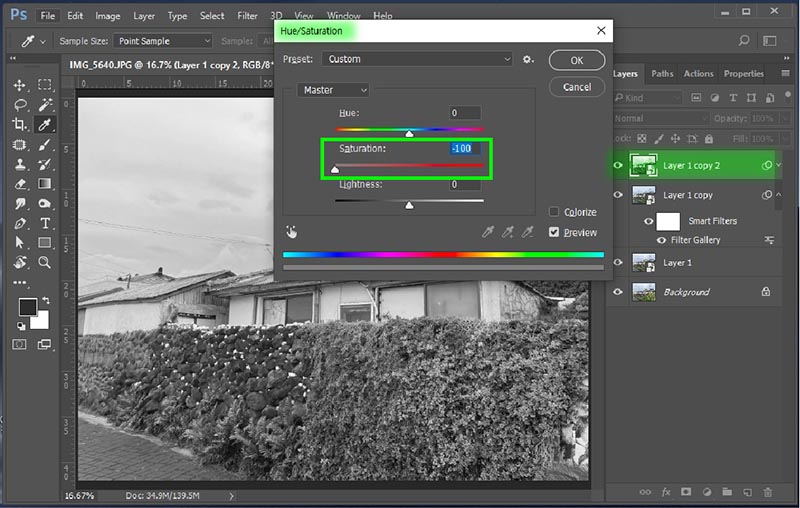
Task: Open the search icon in options bar
Action: tap(744, 40)
